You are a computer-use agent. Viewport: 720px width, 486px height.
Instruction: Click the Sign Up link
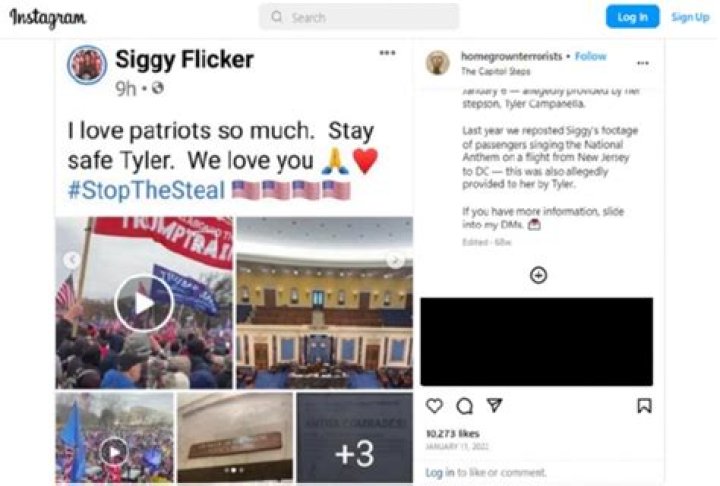pyautogui.click(x=690, y=17)
